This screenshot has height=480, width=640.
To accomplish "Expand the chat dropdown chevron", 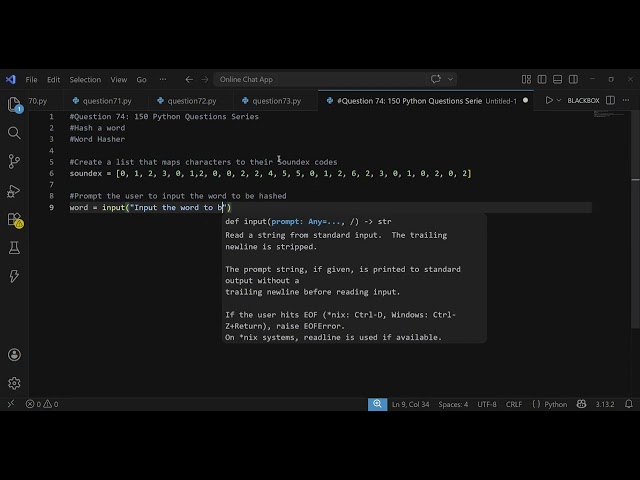I will 450,79.
